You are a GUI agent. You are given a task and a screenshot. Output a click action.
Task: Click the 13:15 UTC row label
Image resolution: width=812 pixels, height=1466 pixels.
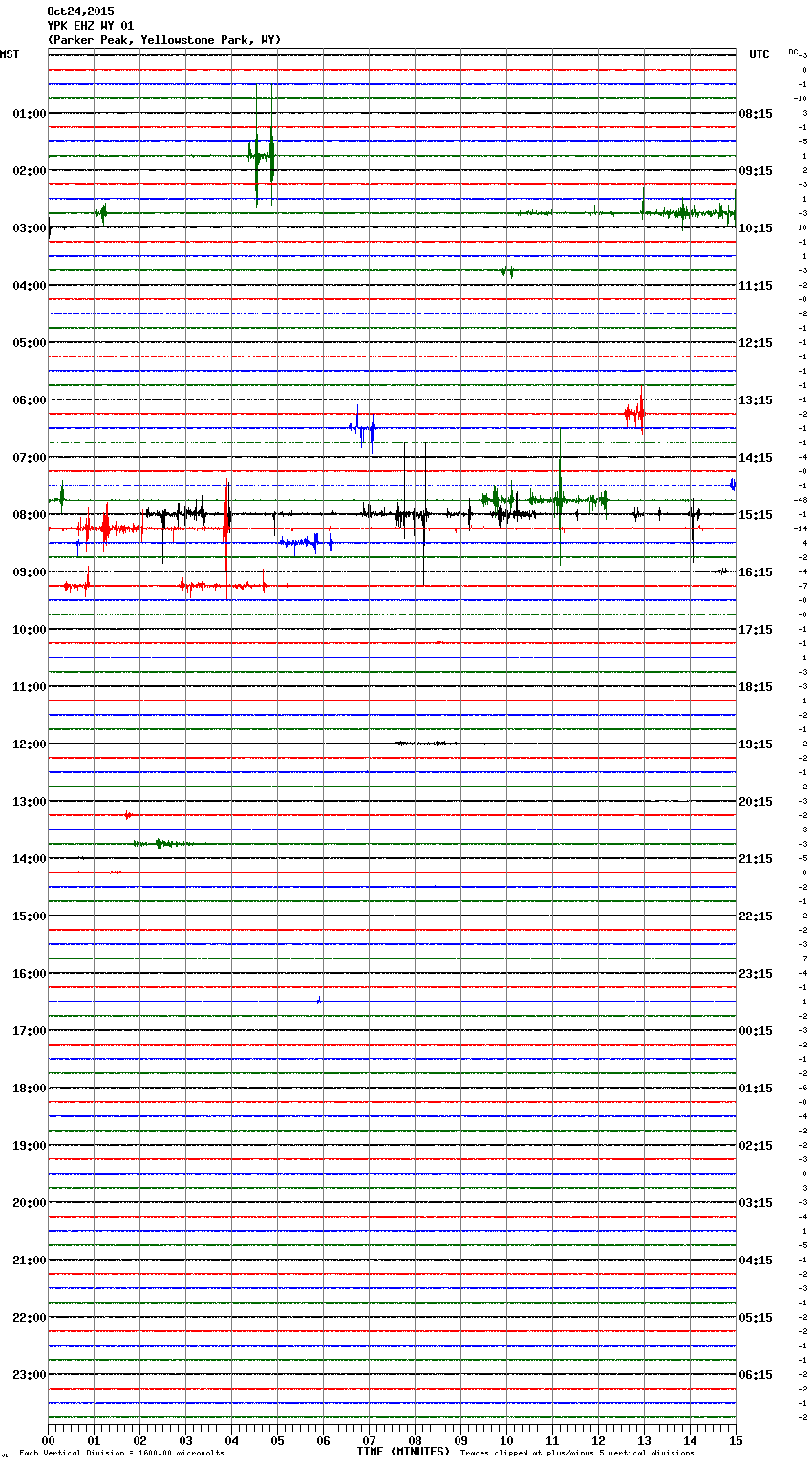pos(756,400)
